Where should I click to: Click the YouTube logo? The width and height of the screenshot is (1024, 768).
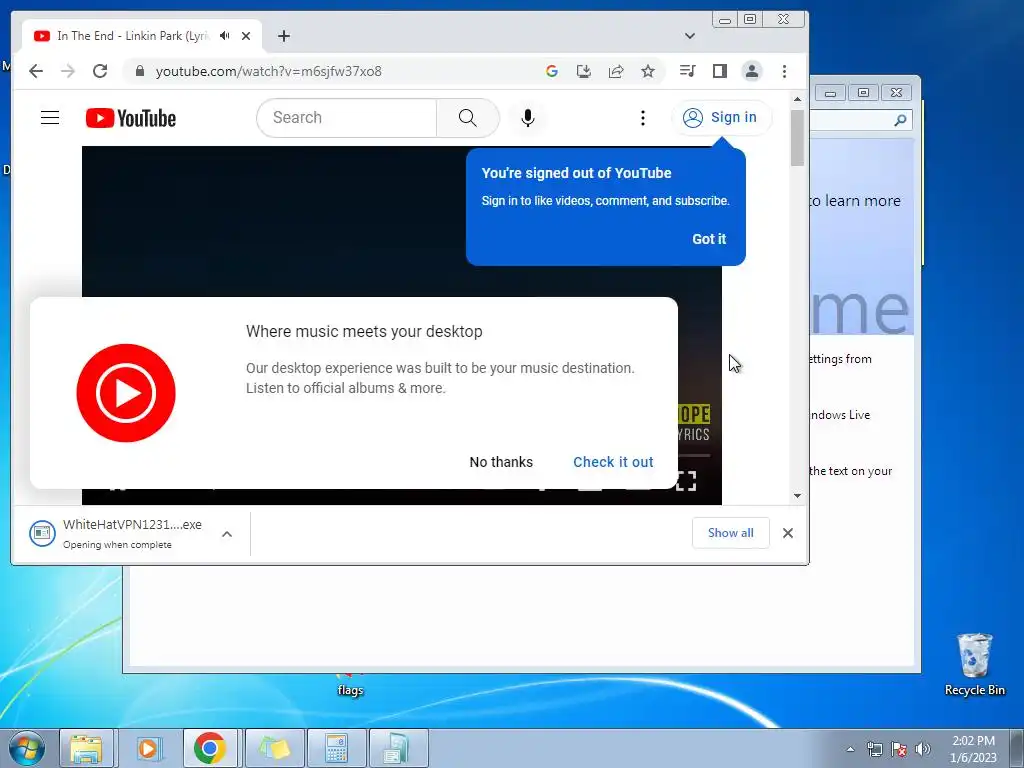(131, 118)
